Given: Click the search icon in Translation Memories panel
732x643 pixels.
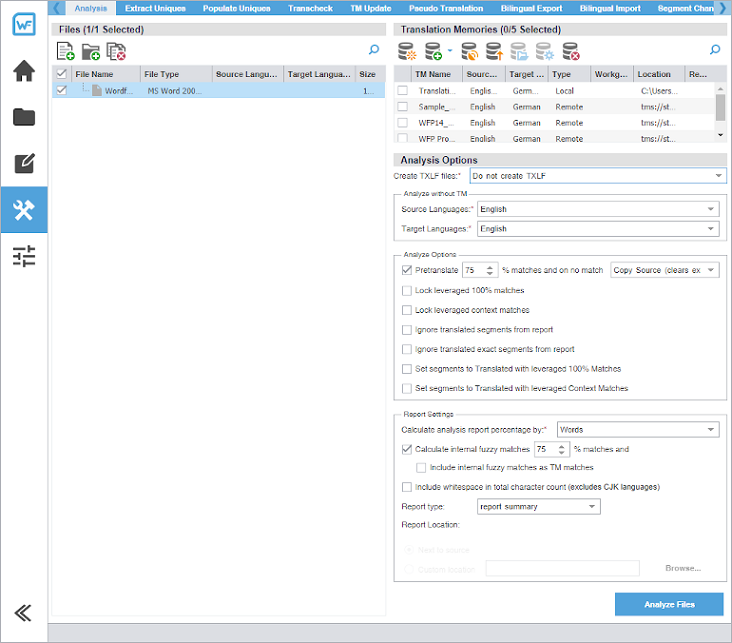Looking at the screenshot, I should click(715, 49).
